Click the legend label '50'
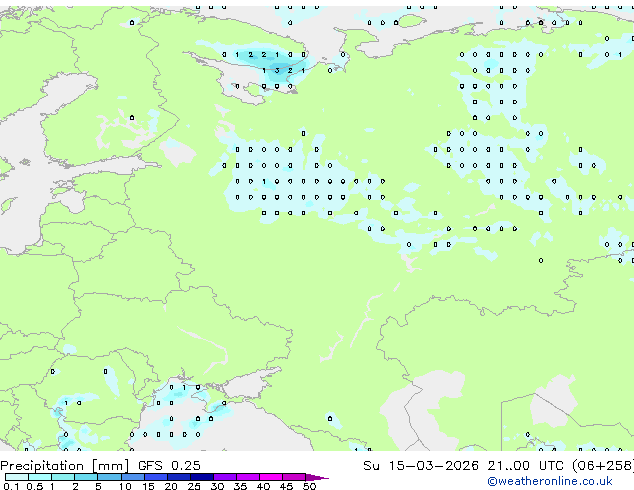 point(309,486)
